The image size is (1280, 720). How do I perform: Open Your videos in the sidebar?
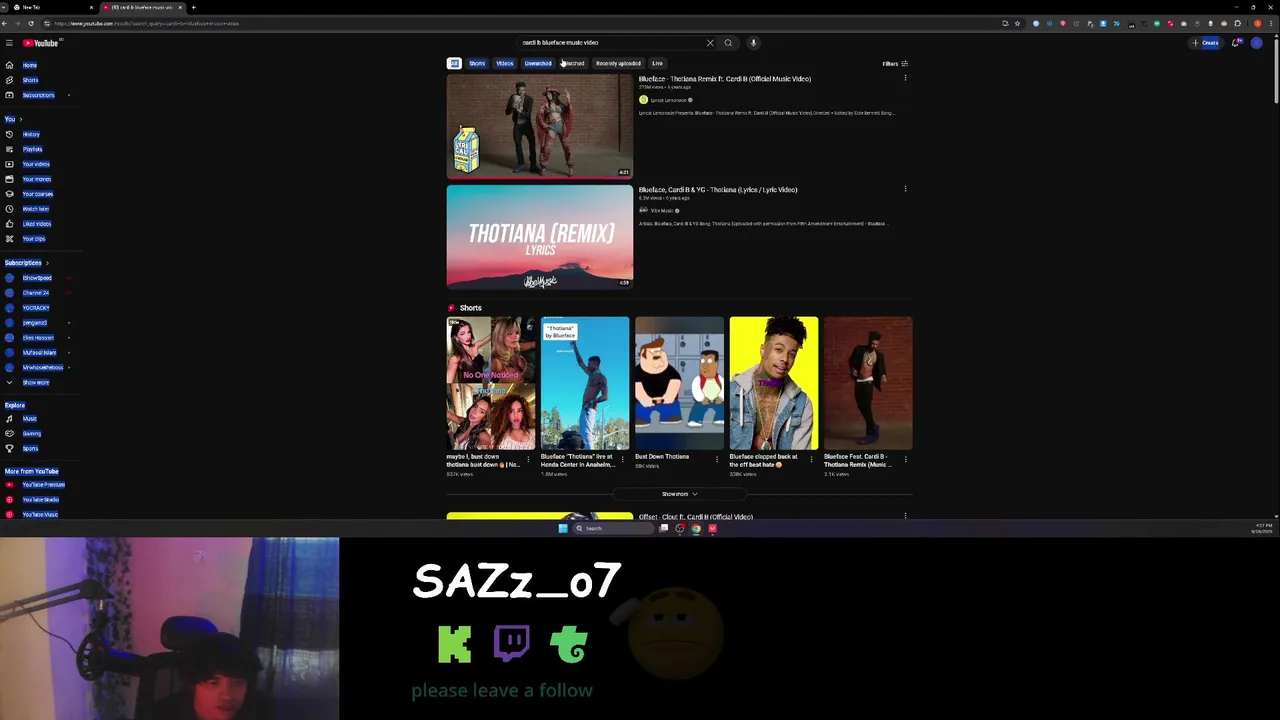click(35, 164)
